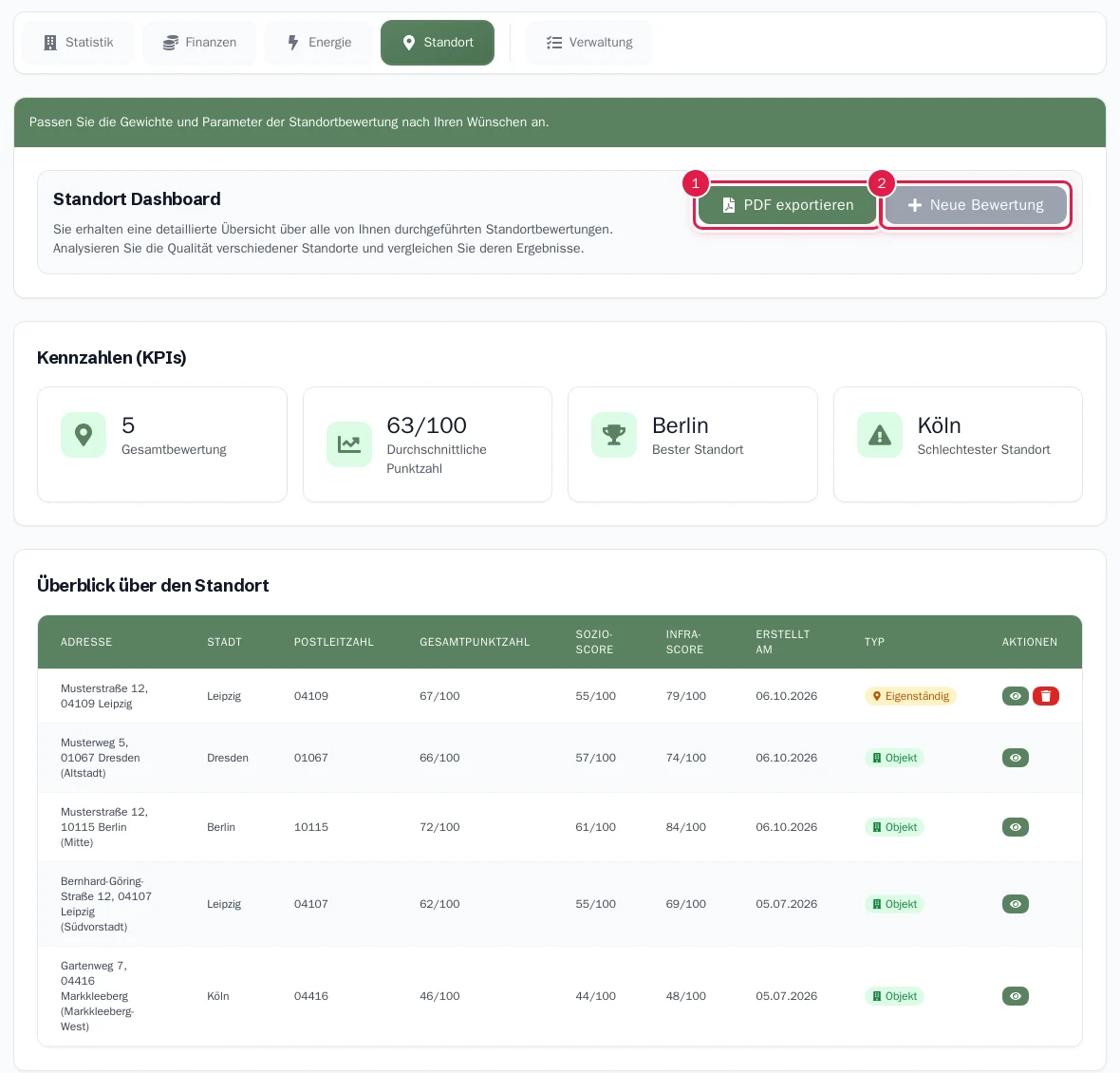The image size is (1120, 1073).
Task: Click the 46/100 total score cell
Action: pos(439,996)
